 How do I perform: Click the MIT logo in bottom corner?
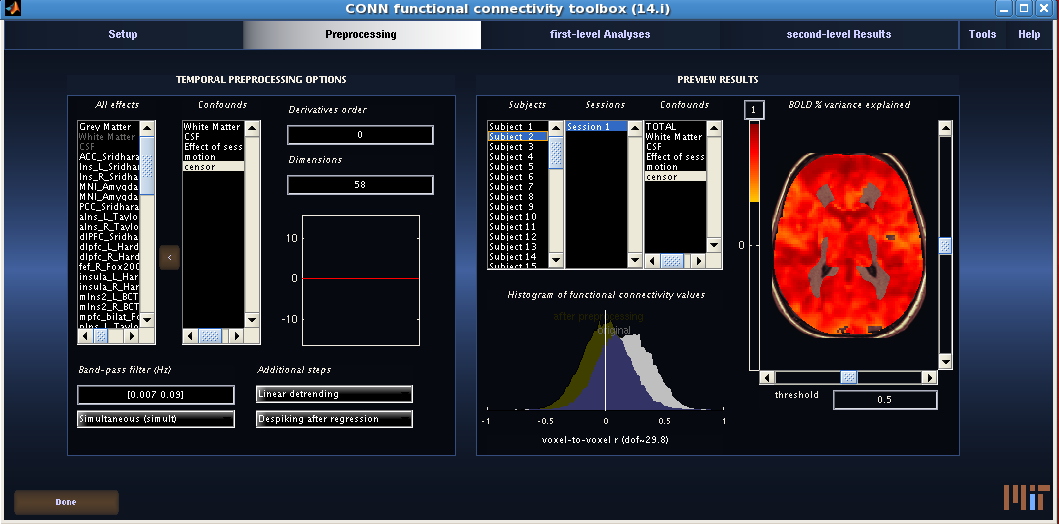1026,496
